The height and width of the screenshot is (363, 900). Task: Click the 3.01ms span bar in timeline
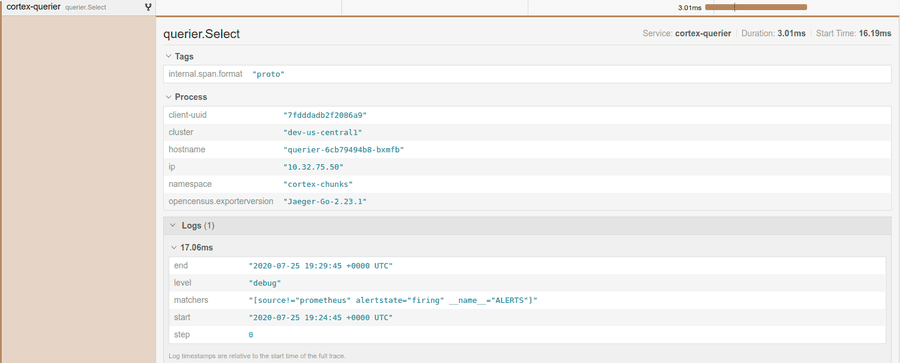tap(756, 7)
